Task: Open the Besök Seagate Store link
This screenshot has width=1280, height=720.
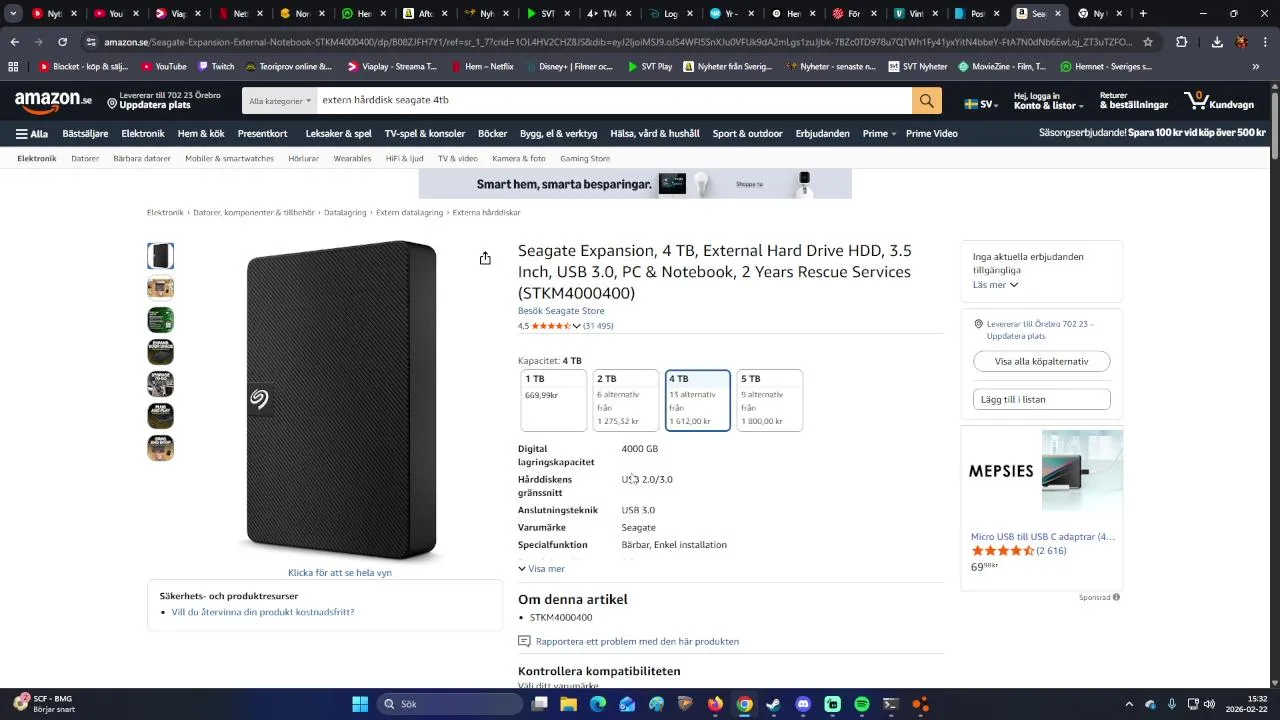Action: 561,311
